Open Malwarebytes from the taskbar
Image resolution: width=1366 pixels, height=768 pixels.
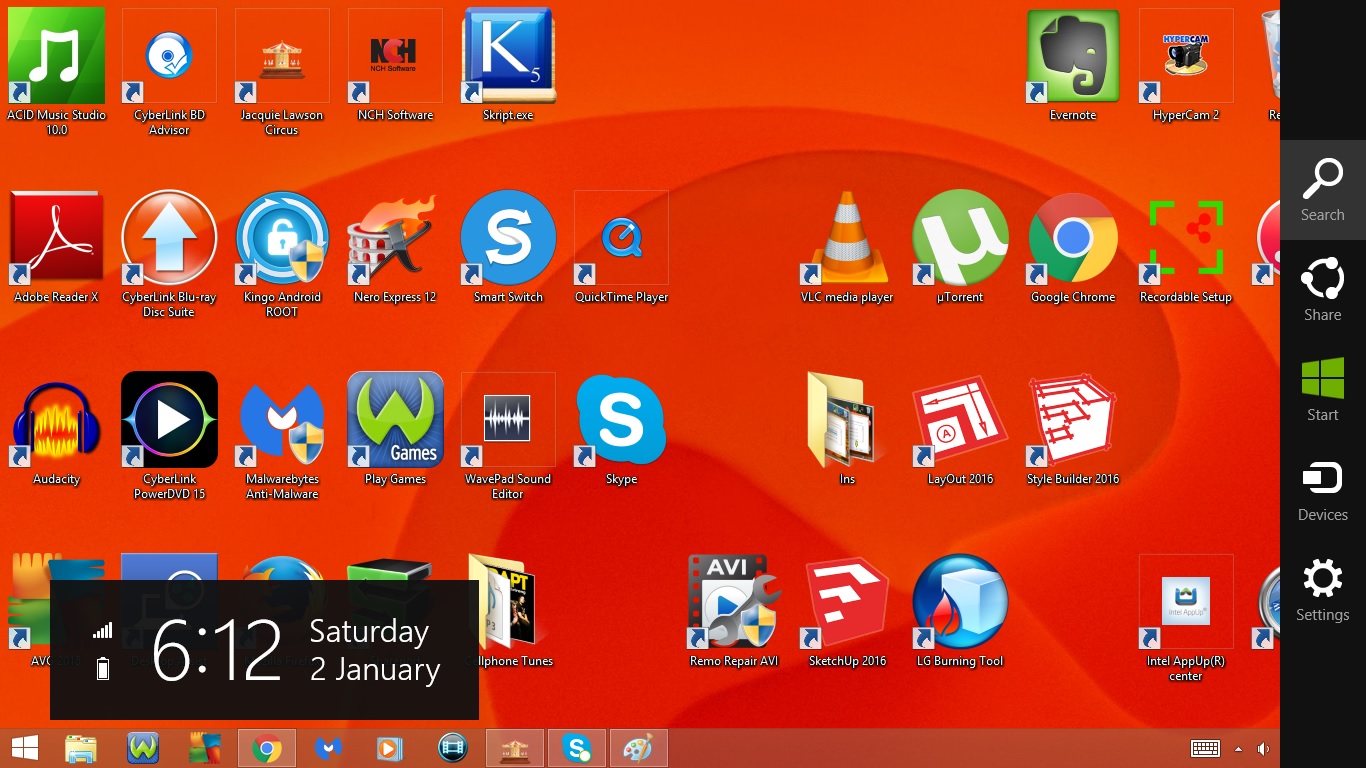329,748
